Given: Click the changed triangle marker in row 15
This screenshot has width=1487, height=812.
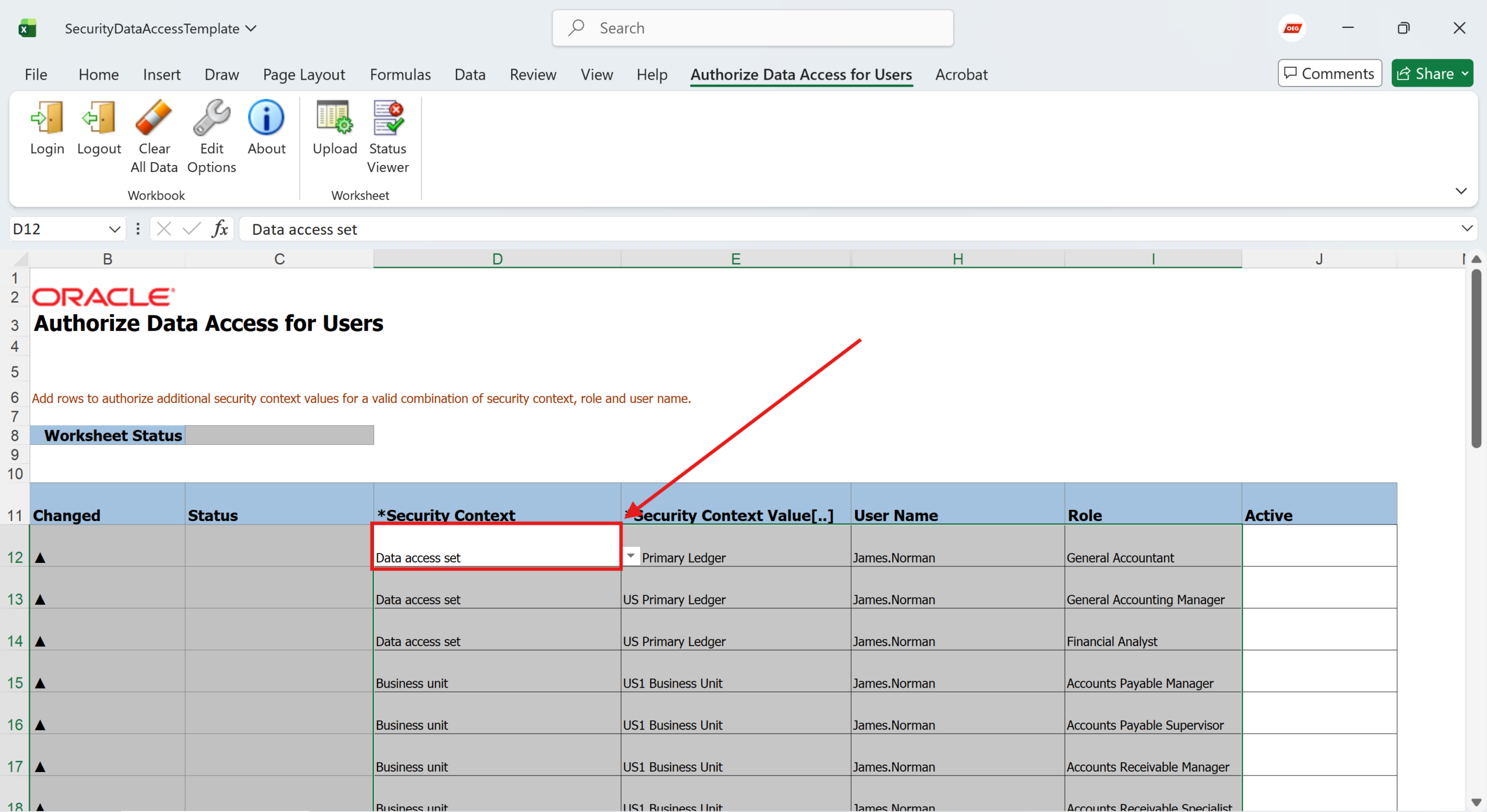Looking at the screenshot, I should coord(40,683).
